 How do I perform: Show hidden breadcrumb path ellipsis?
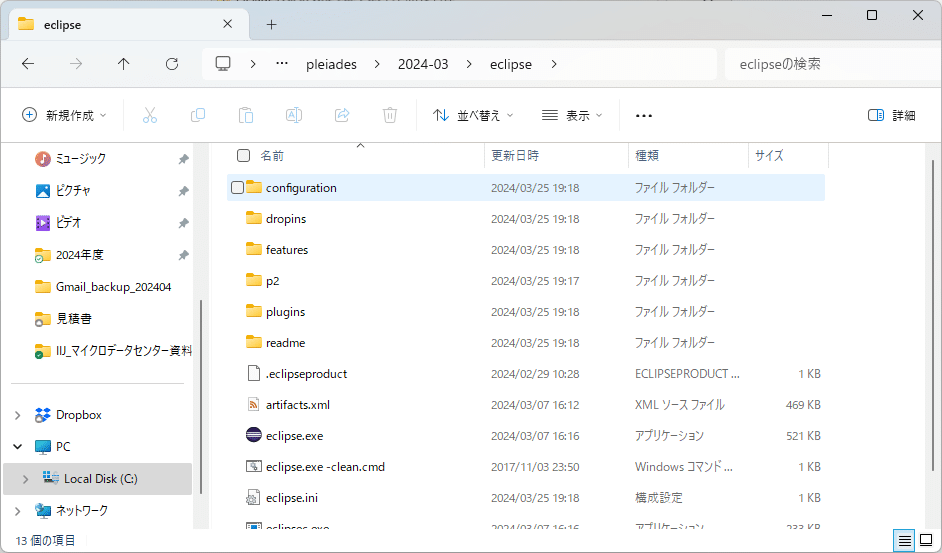[282, 64]
